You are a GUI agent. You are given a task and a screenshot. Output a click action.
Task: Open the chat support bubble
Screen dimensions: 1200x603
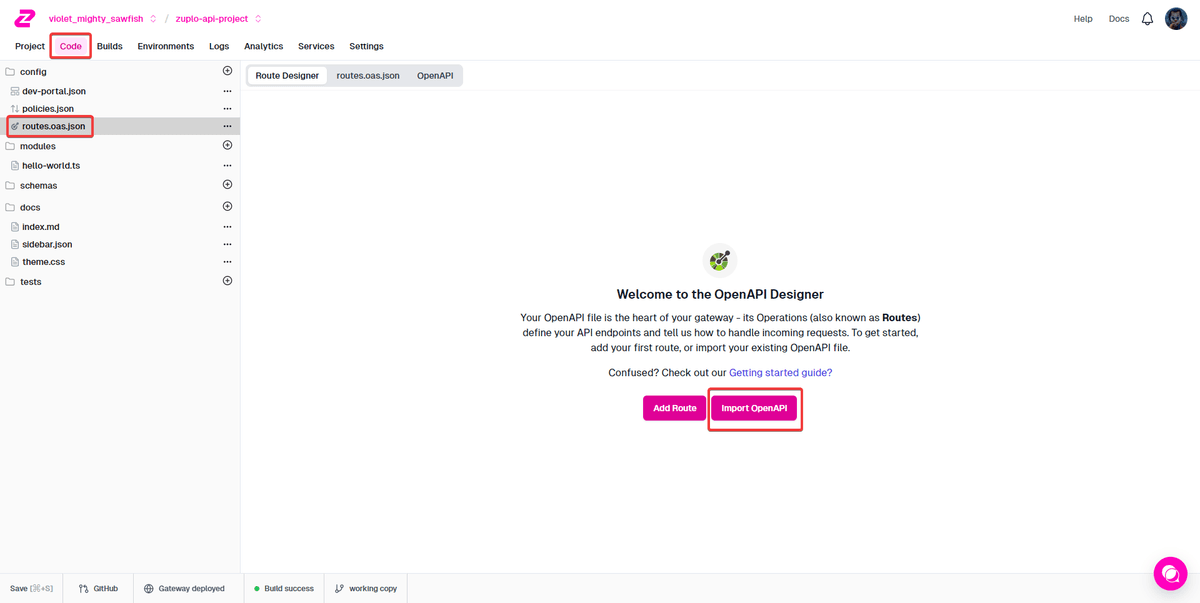(x=1170, y=573)
